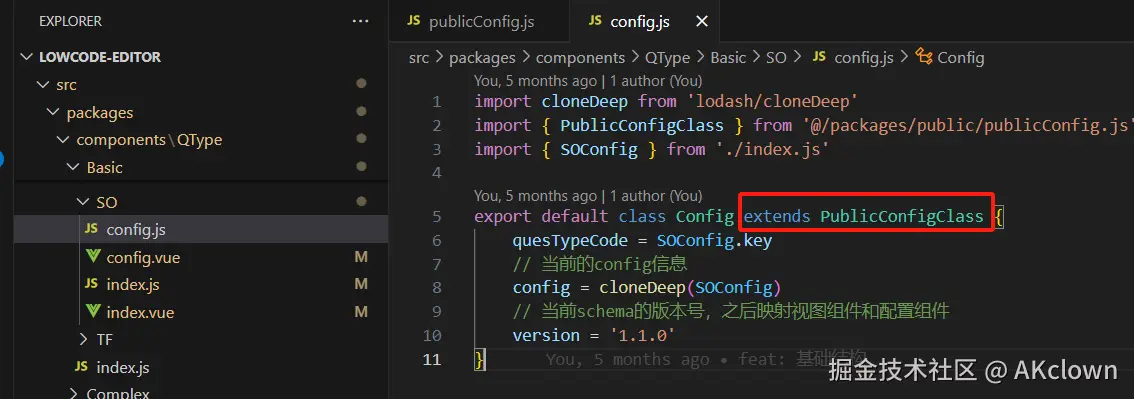
Task: Collapse the packages folder chevron
Action: tap(53, 113)
